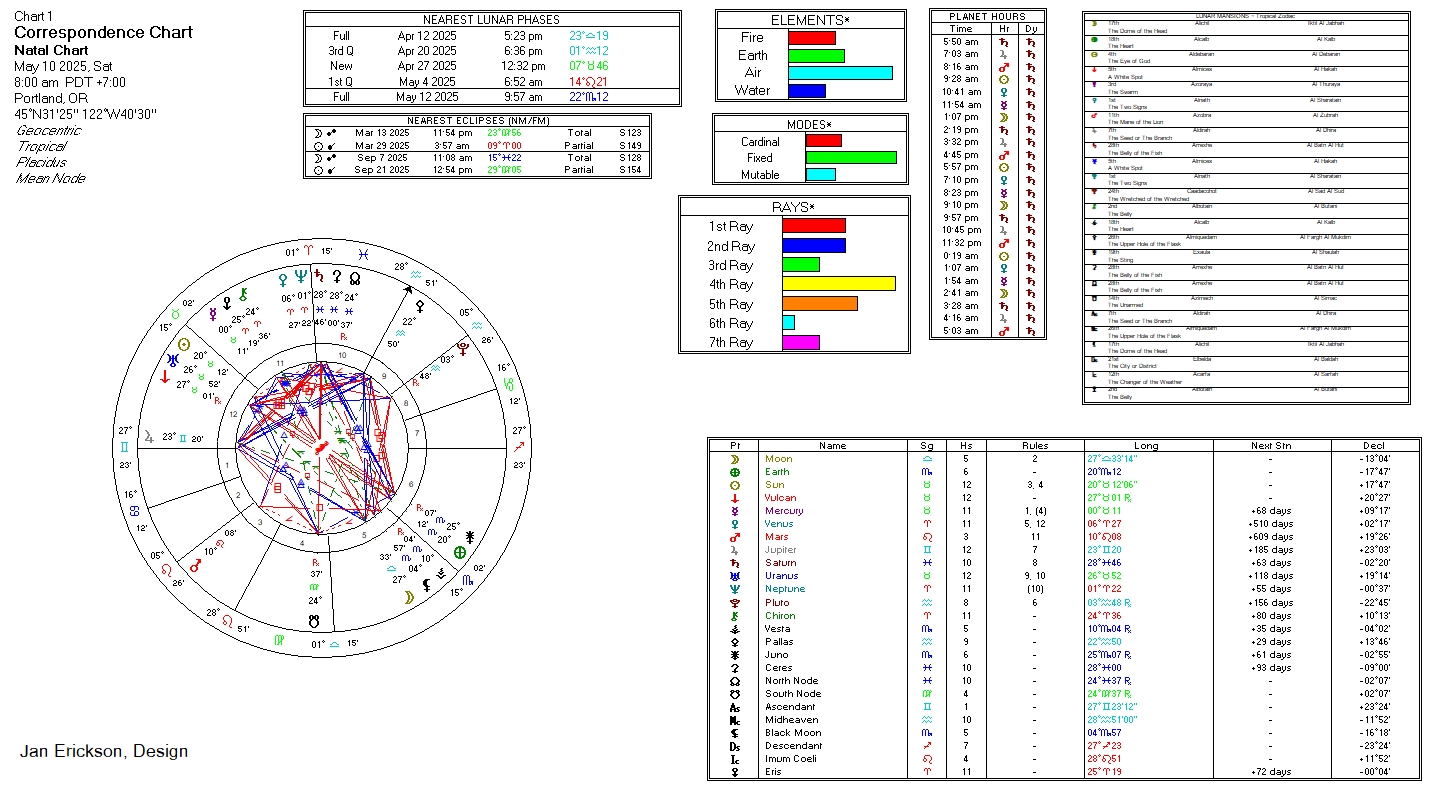This screenshot has width=1437, height=789.
Task: Select the North Node glyph in the table
Action: point(735,681)
